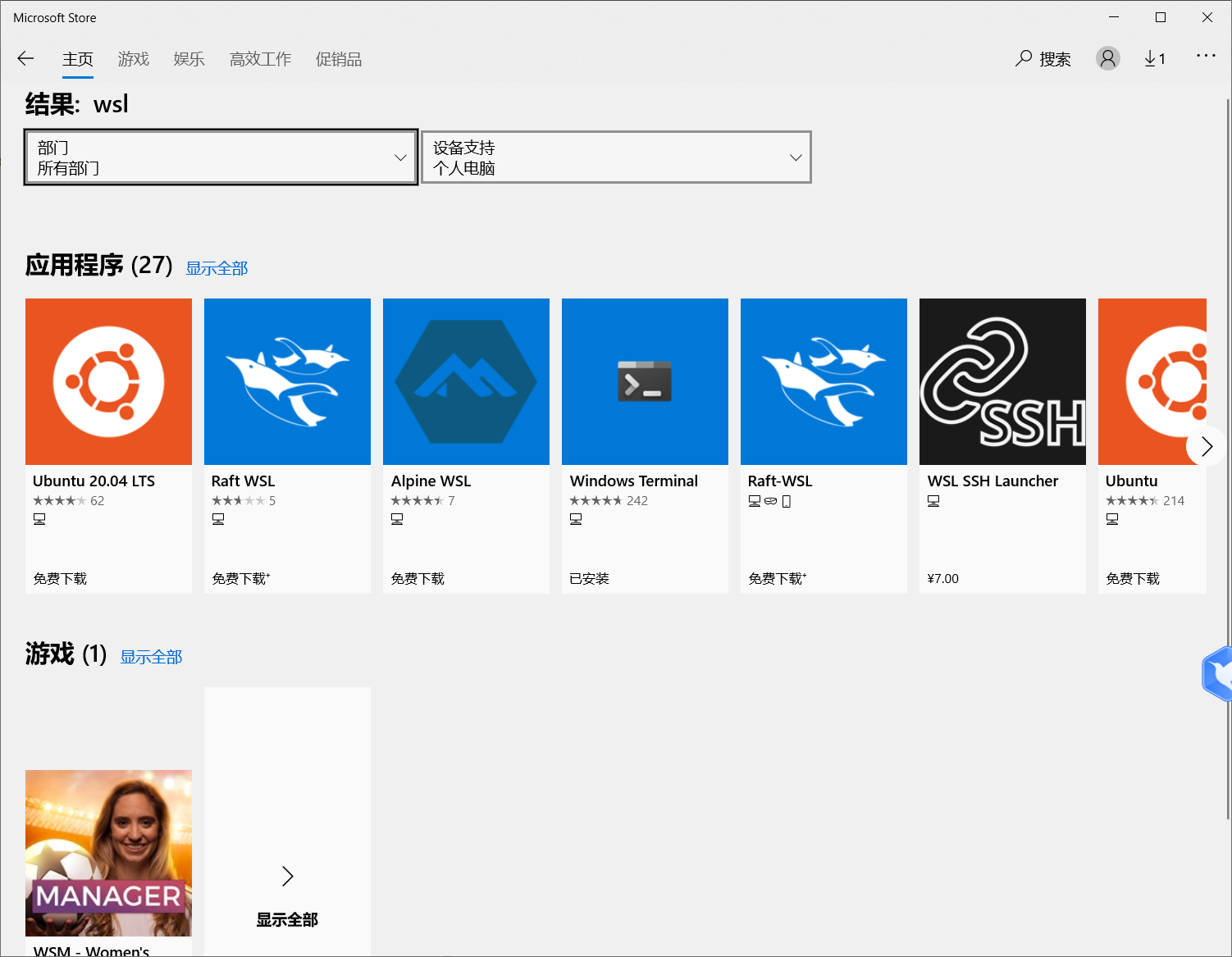Open the partially visible Ubuntu app icon
The height and width of the screenshot is (957, 1232).
pyautogui.click(x=1152, y=381)
